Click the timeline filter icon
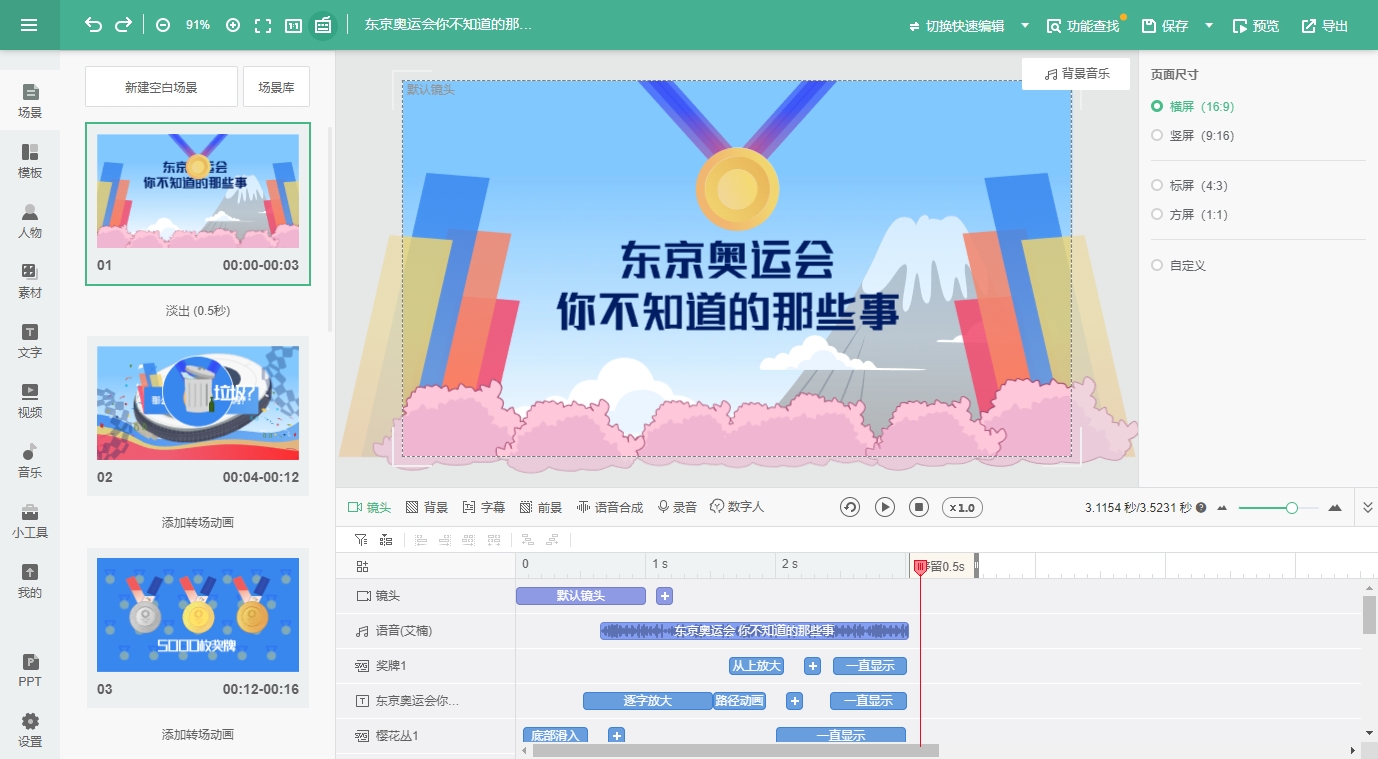The height and width of the screenshot is (759, 1378). pos(361,540)
